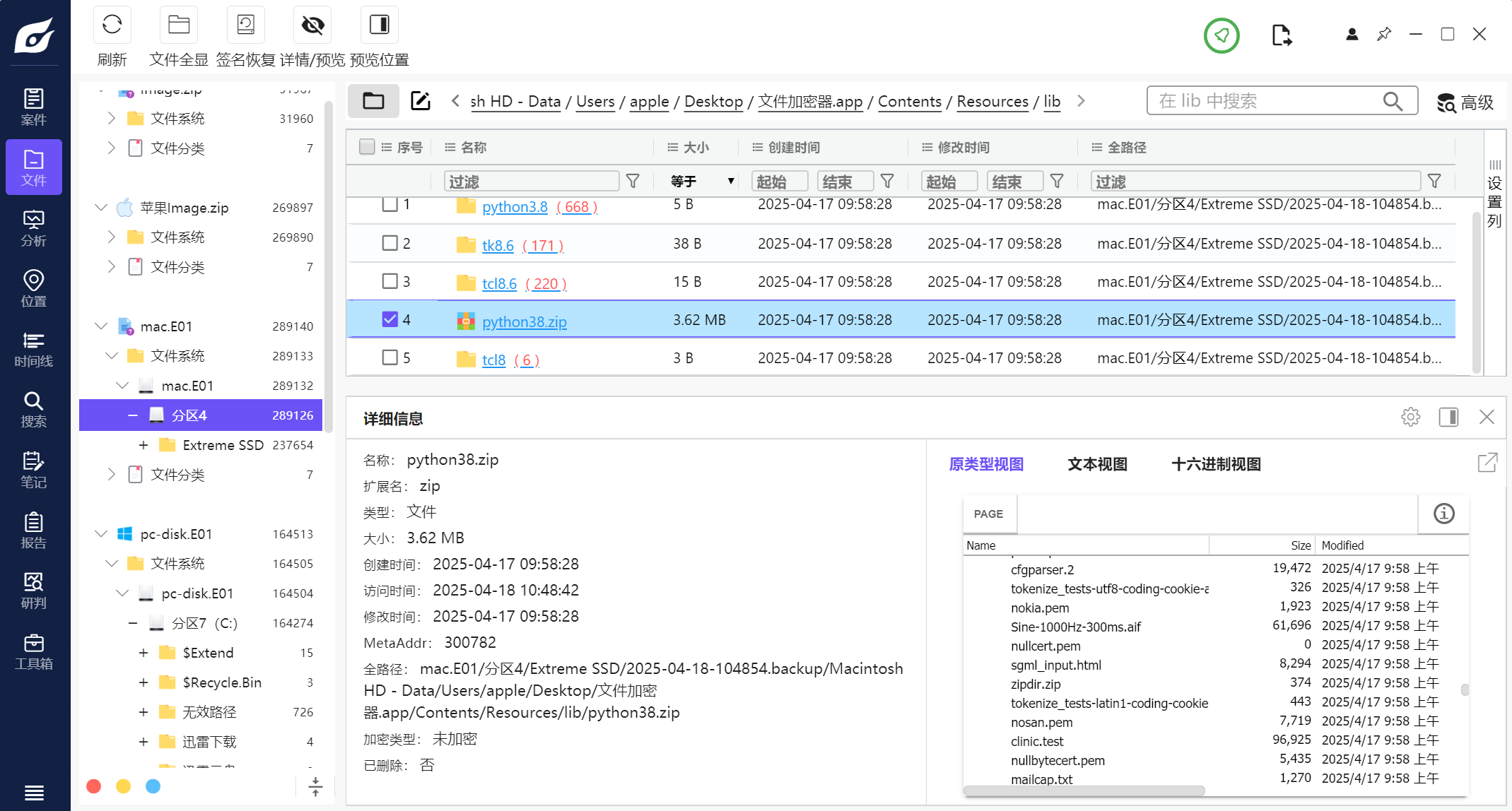Go to Resources in breadcrumb path
Image resolution: width=1512 pixels, height=811 pixels.
click(992, 101)
